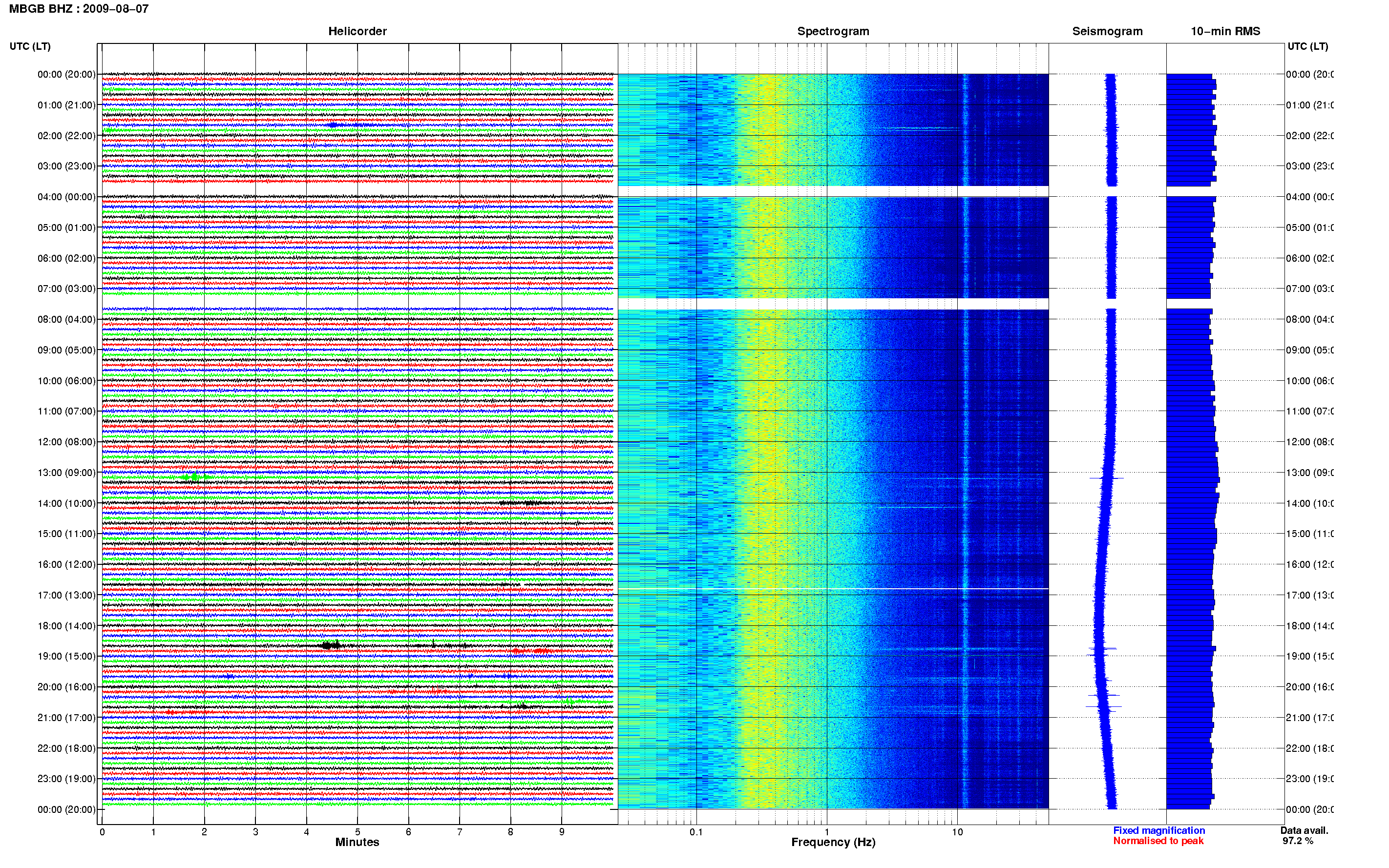
Task: Click the left time label 17:00 (13:00)
Action: (x=66, y=595)
